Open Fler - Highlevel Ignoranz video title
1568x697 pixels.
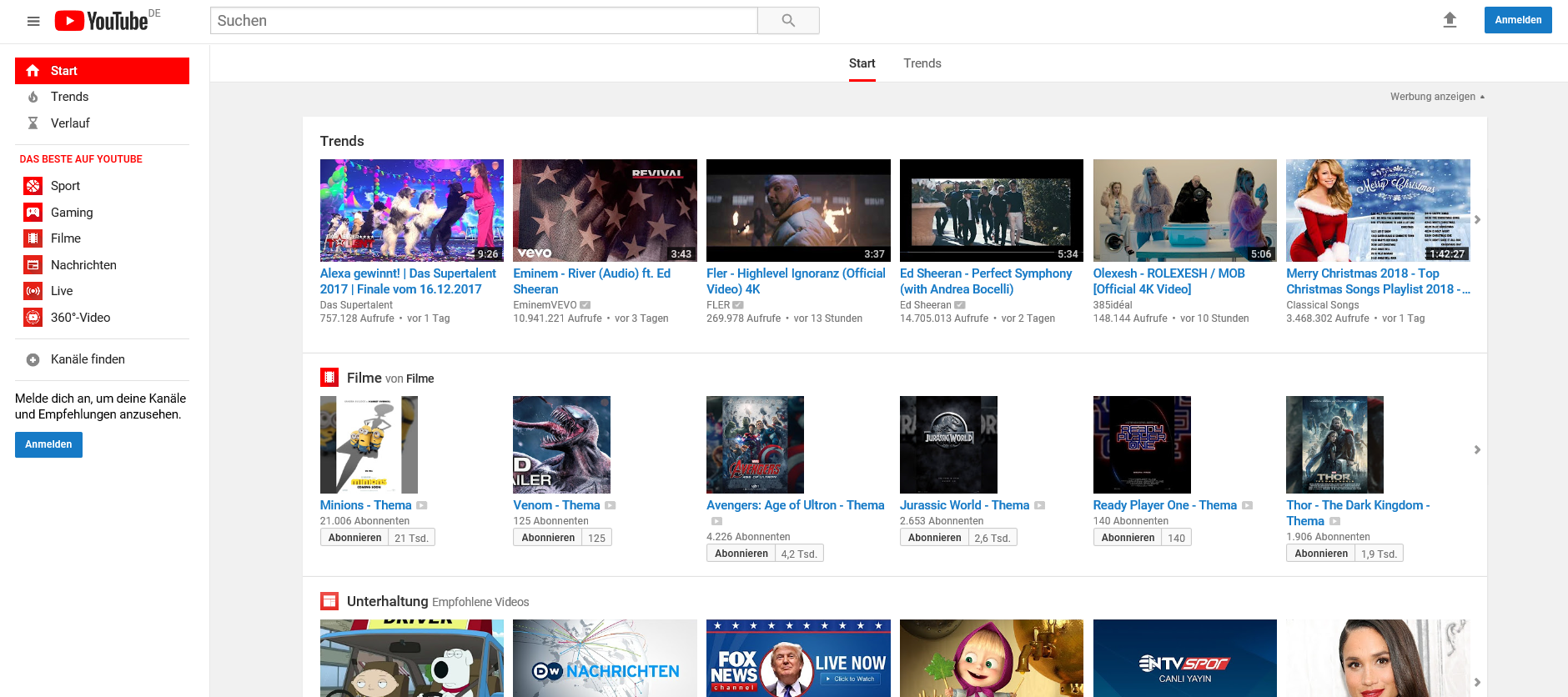point(796,281)
